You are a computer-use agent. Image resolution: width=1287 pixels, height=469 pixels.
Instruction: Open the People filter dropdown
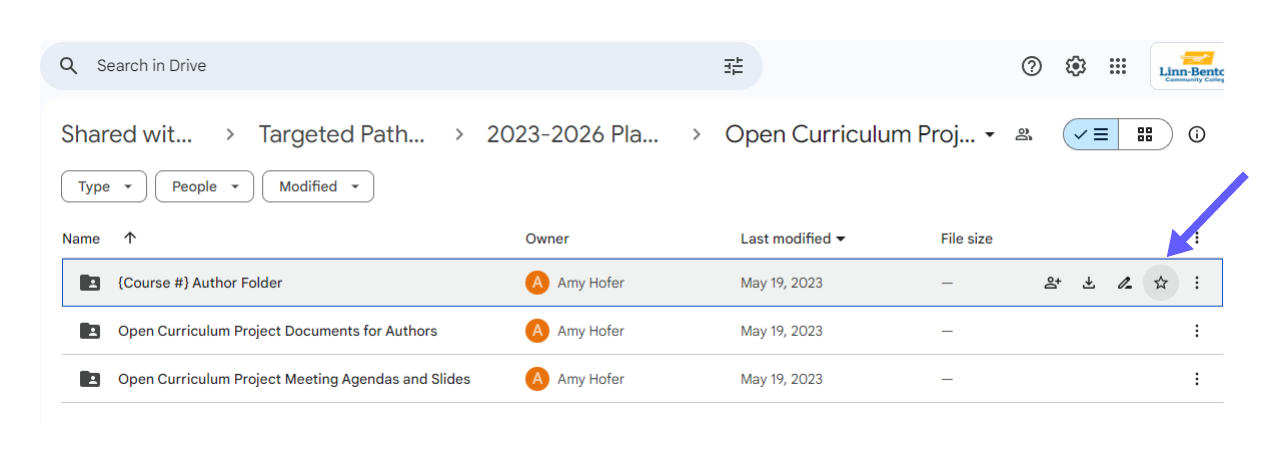click(205, 187)
